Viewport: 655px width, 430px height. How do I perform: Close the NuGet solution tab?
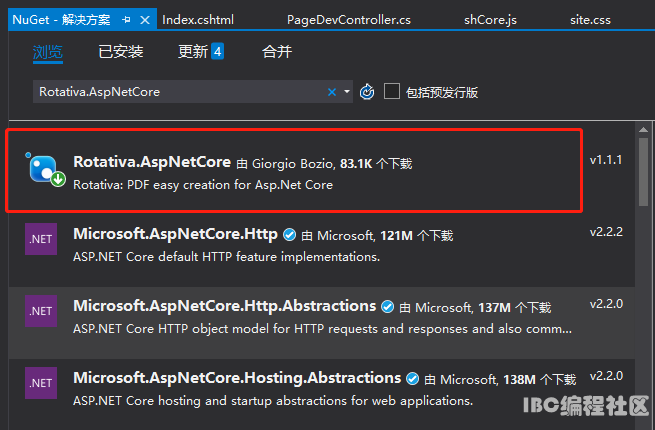coord(145,20)
